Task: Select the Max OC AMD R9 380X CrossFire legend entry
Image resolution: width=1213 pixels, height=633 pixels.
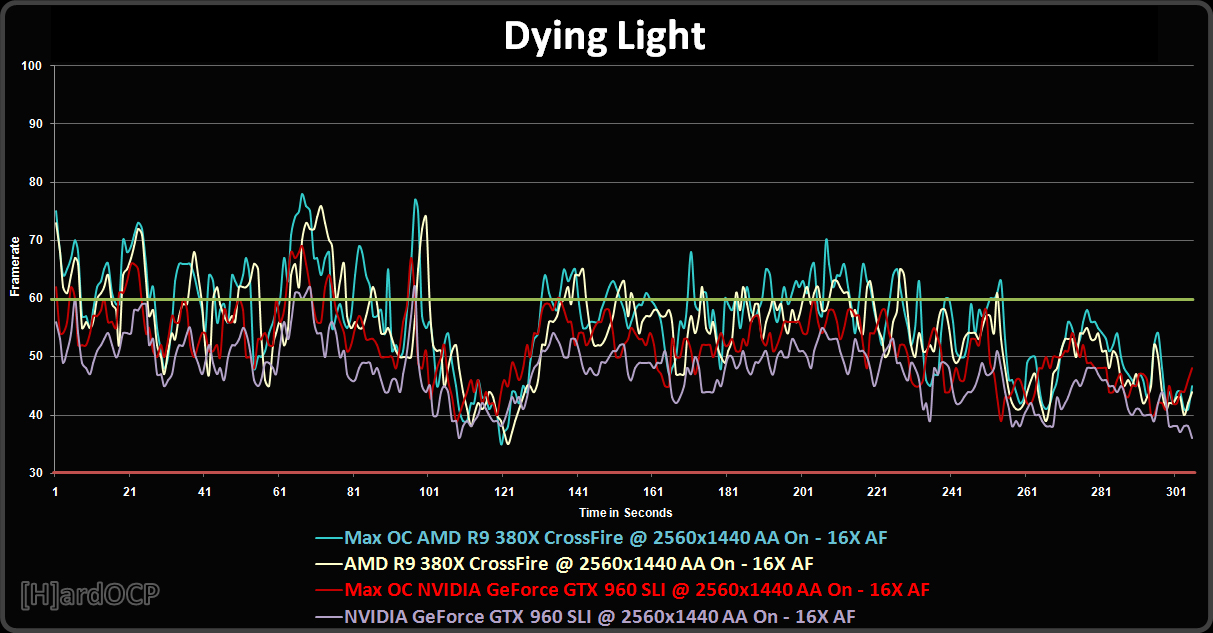Action: (601, 538)
